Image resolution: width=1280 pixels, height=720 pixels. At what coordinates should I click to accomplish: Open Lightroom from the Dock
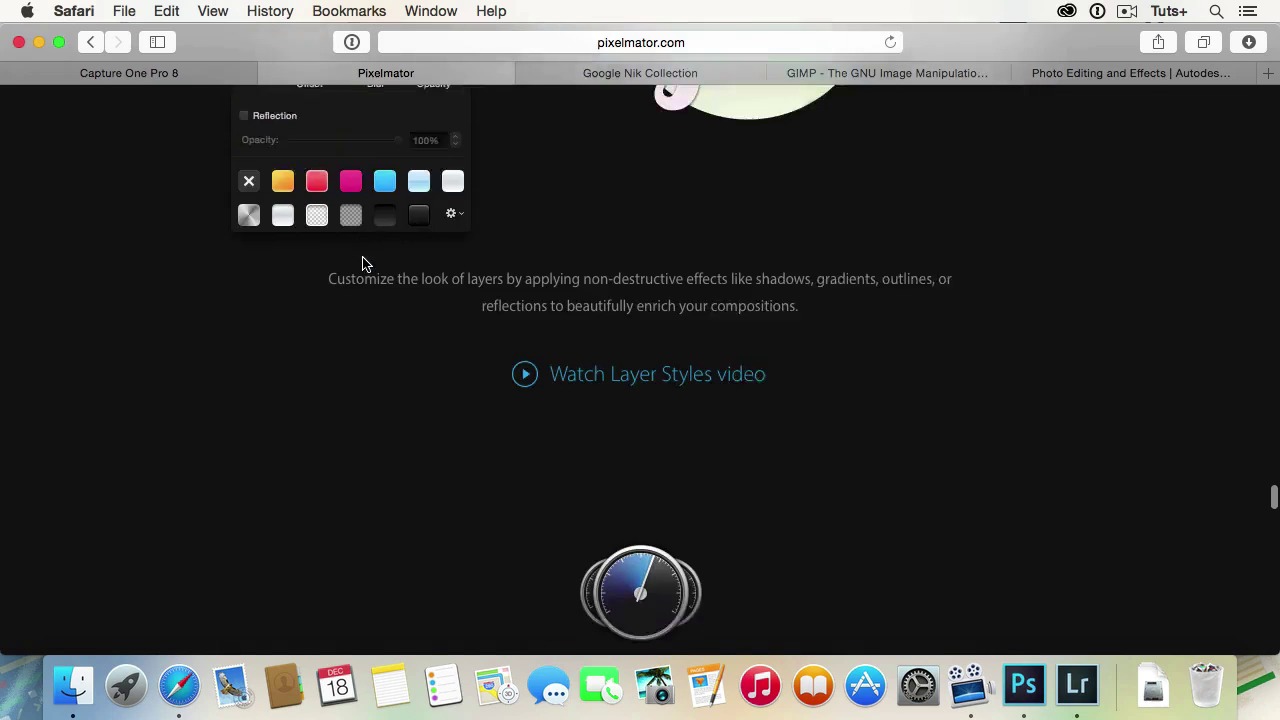click(x=1077, y=686)
